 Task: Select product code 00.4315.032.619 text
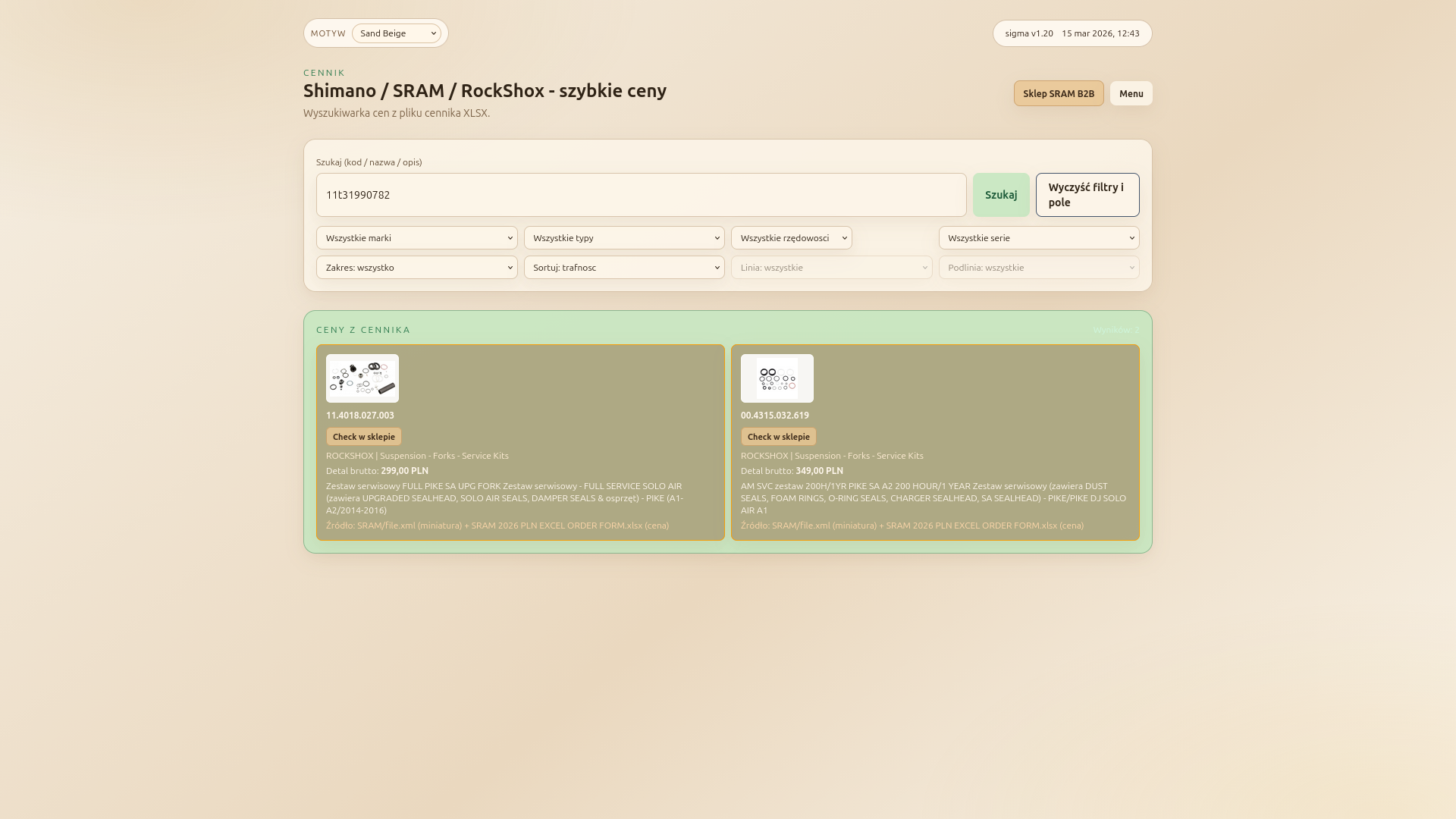775,416
